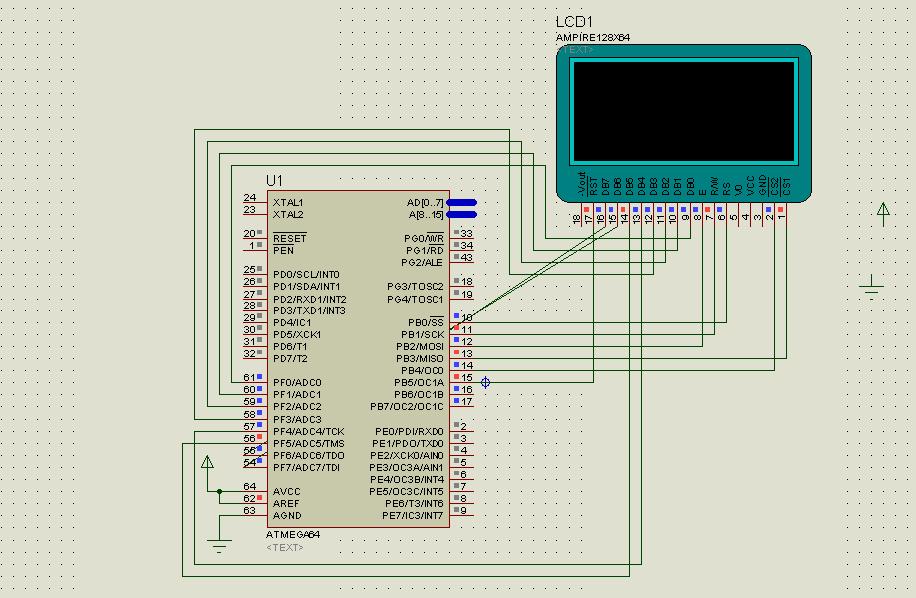Screen dimensions: 916x598
Task: Click the PG2/ALE pin label
Action: click(x=422, y=263)
